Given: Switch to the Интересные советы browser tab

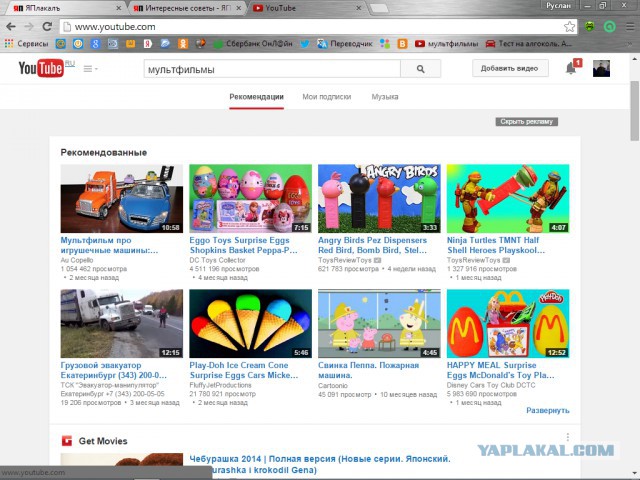Looking at the screenshot, I should (x=187, y=8).
